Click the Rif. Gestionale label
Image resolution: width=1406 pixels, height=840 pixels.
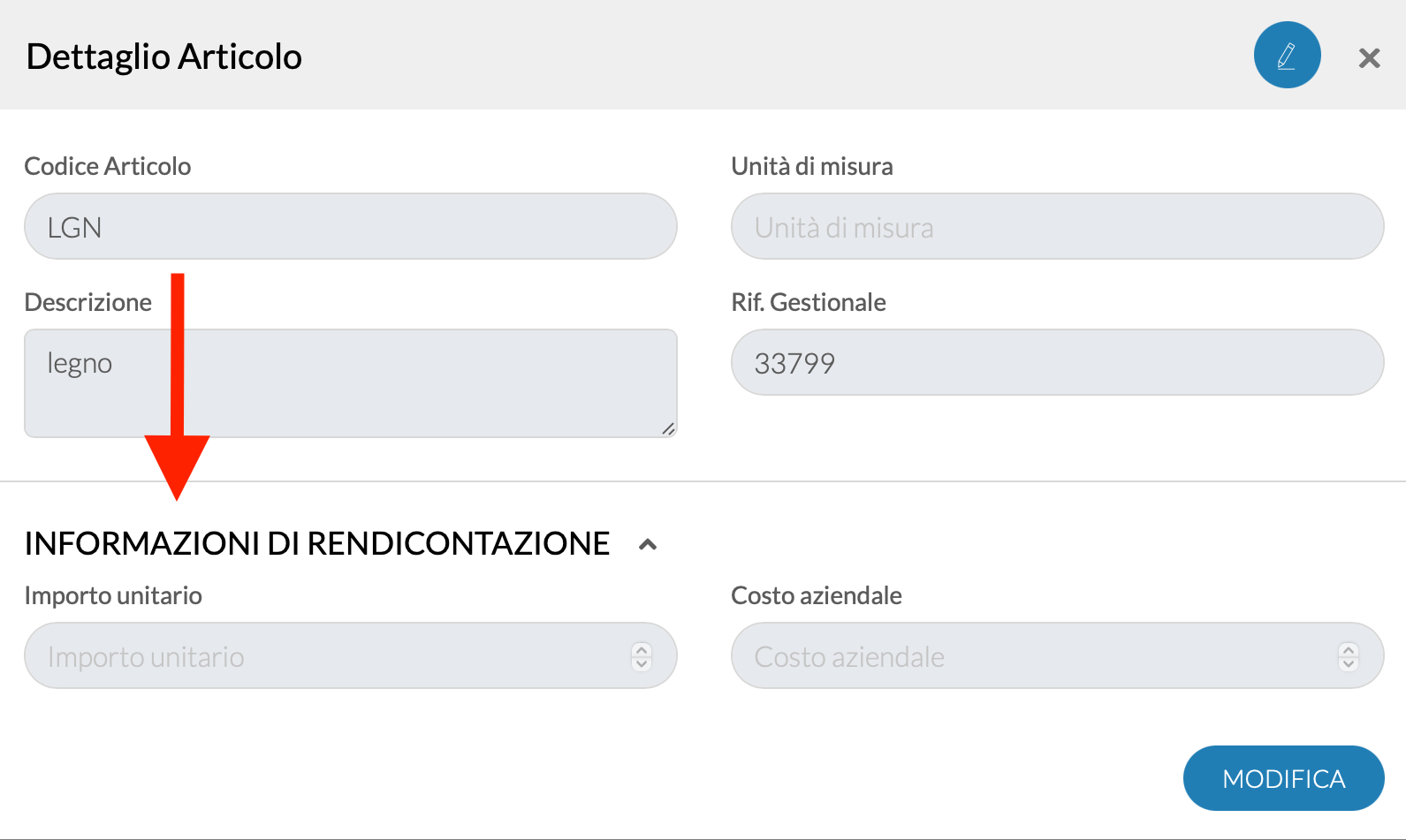(809, 302)
